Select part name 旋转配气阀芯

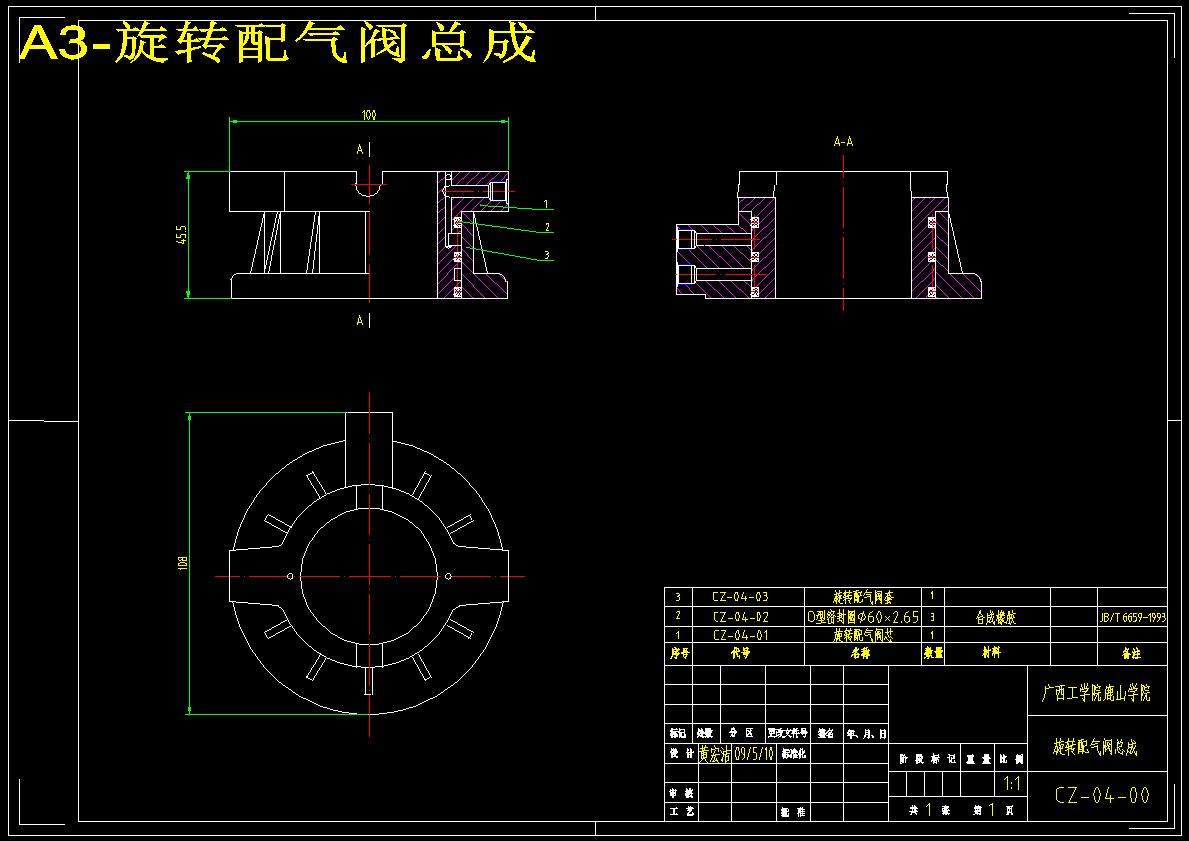(x=863, y=635)
